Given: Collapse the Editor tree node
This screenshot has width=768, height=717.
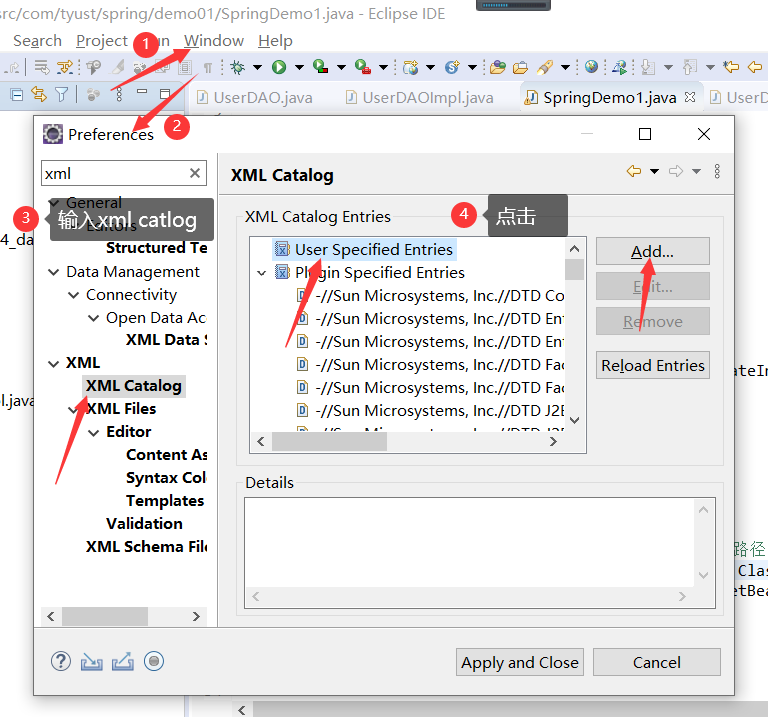Looking at the screenshot, I should click(94, 432).
